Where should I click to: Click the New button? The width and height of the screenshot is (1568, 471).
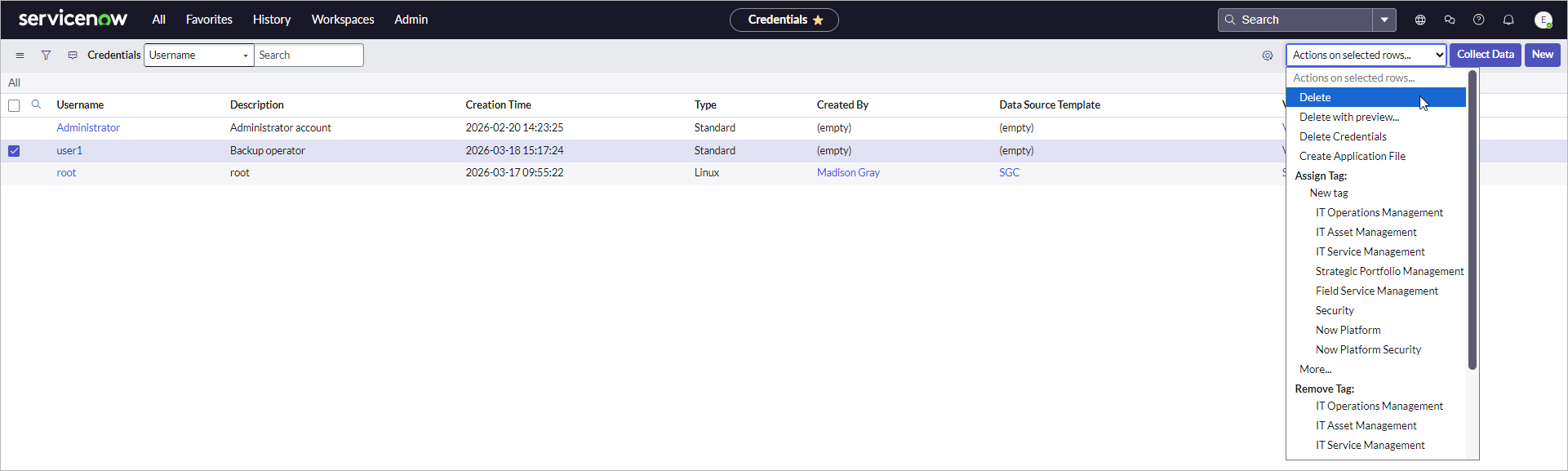pos(1543,55)
